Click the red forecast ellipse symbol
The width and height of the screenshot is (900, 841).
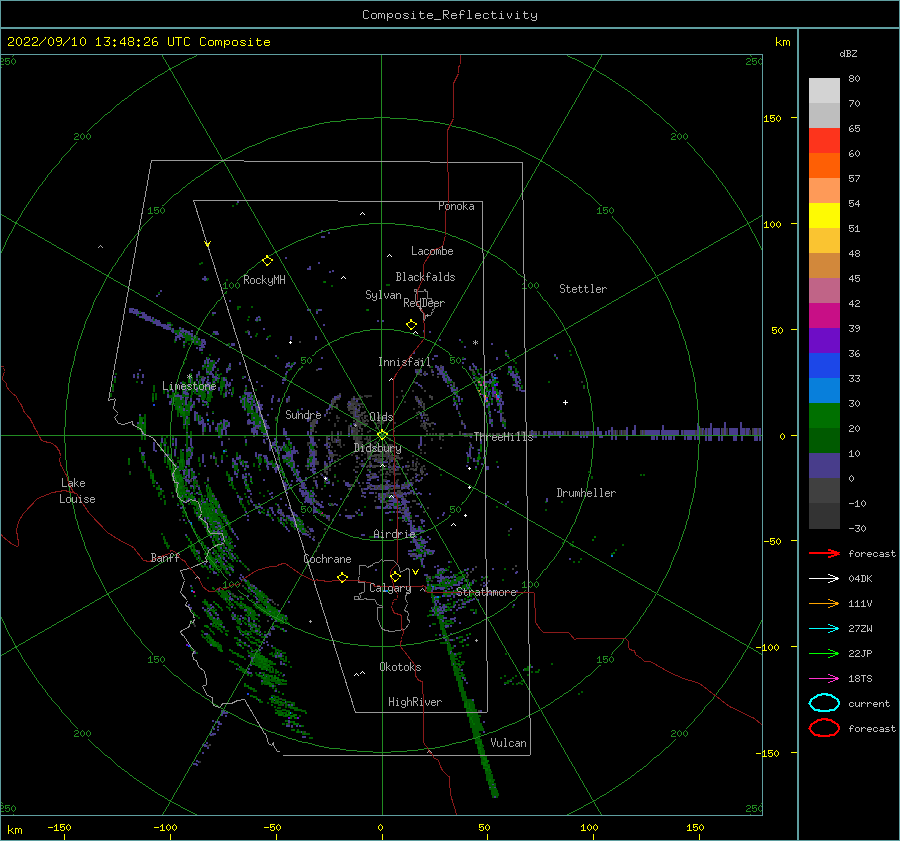[x=824, y=728]
